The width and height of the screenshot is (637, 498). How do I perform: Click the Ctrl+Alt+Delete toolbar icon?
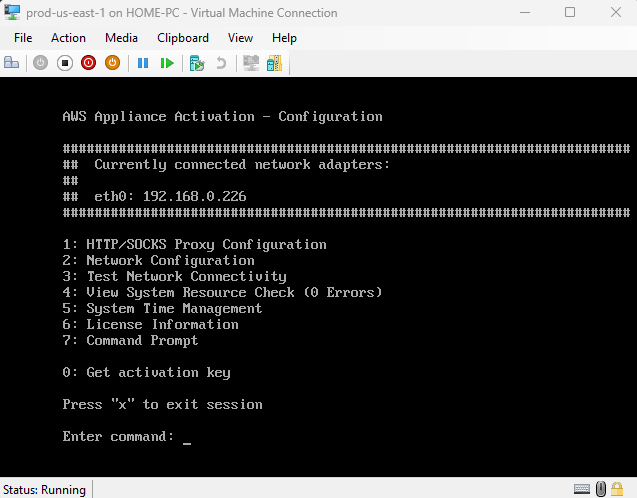[x=12, y=63]
